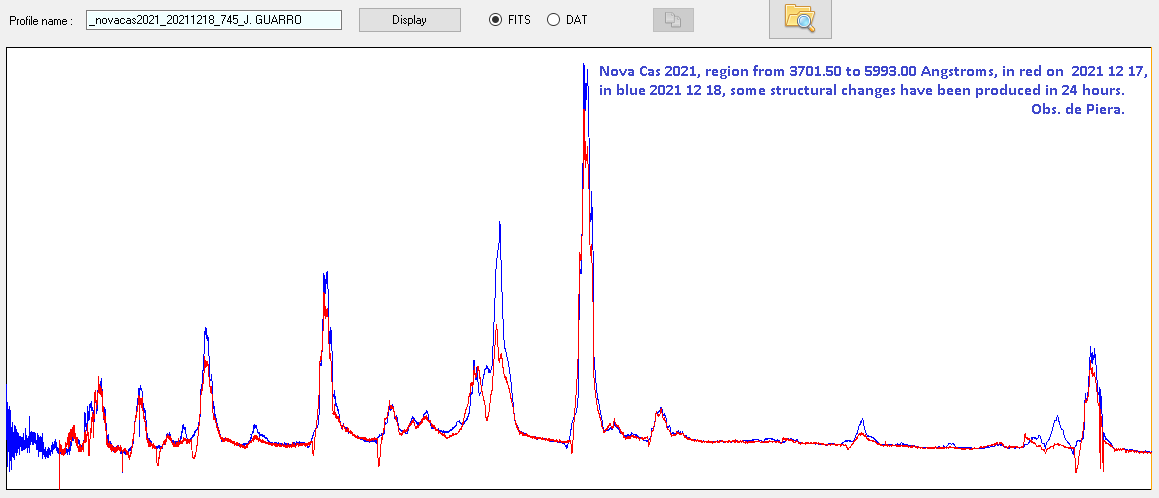Viewport: 1159px width, 498px height.
Task: Click the noisy blue signal at far left
Action: [25, 440]
